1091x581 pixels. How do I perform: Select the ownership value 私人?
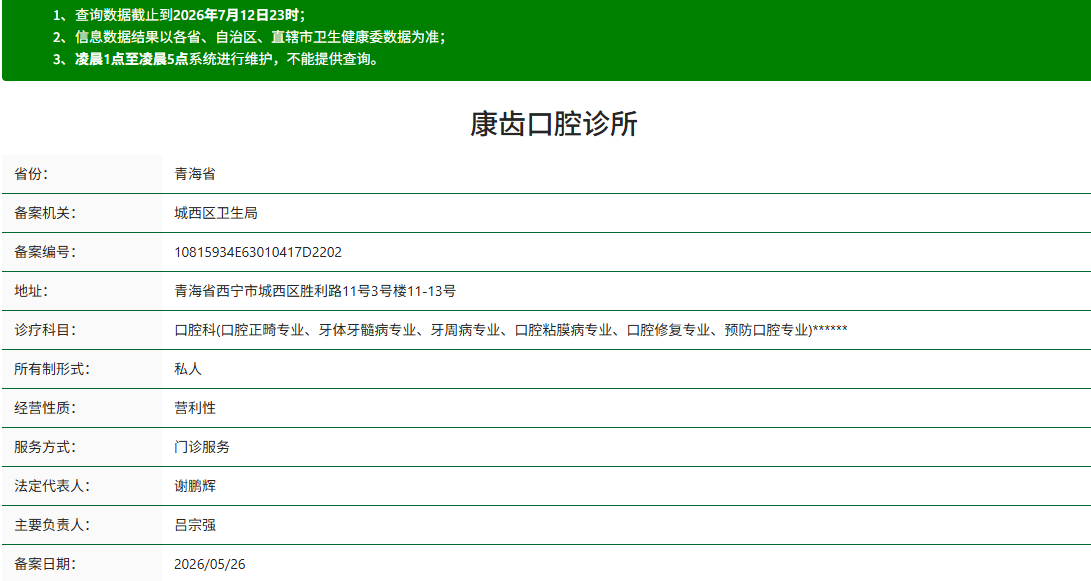point(188,369)
